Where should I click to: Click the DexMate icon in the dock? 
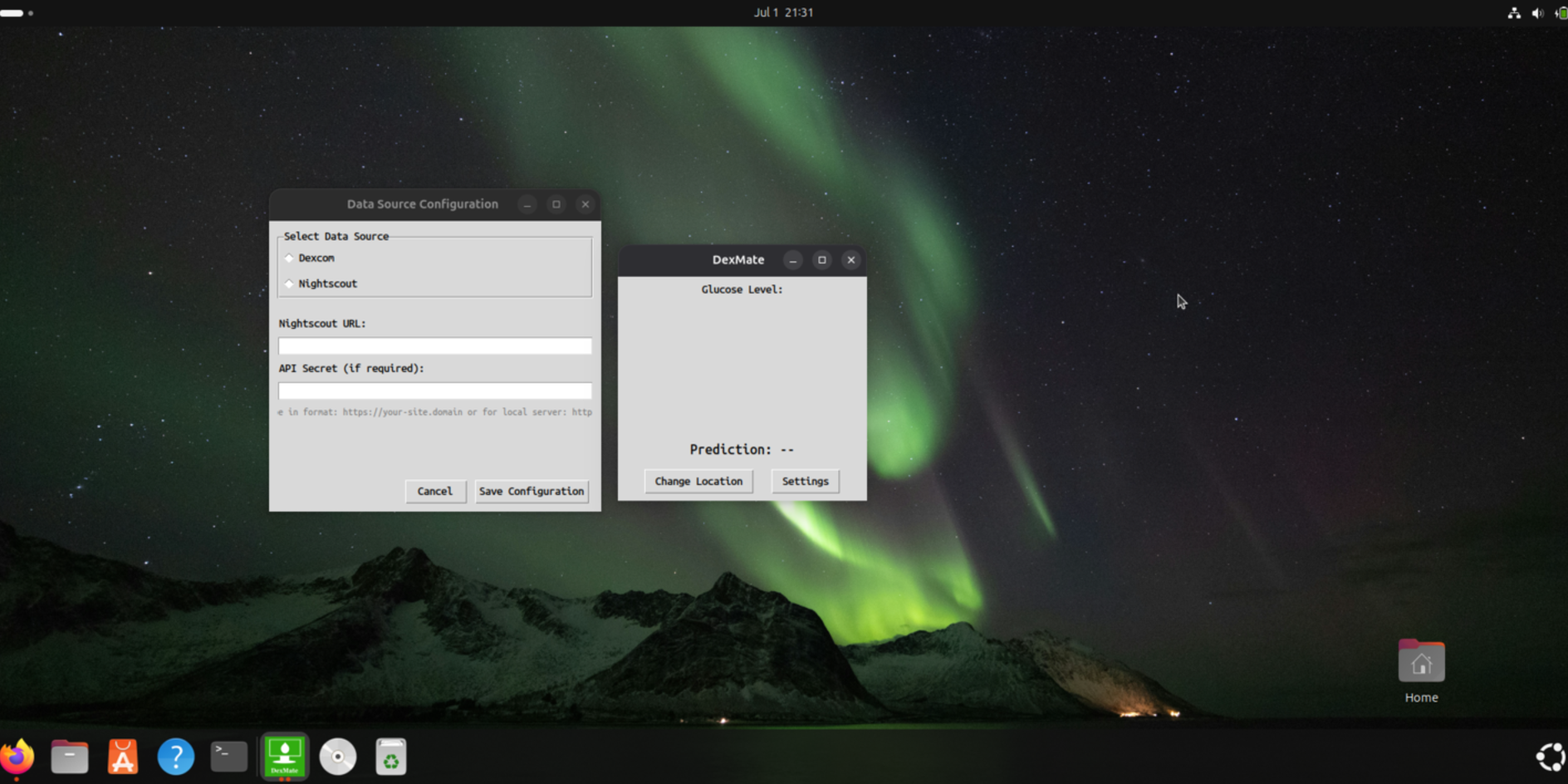[x=284, y=756]
